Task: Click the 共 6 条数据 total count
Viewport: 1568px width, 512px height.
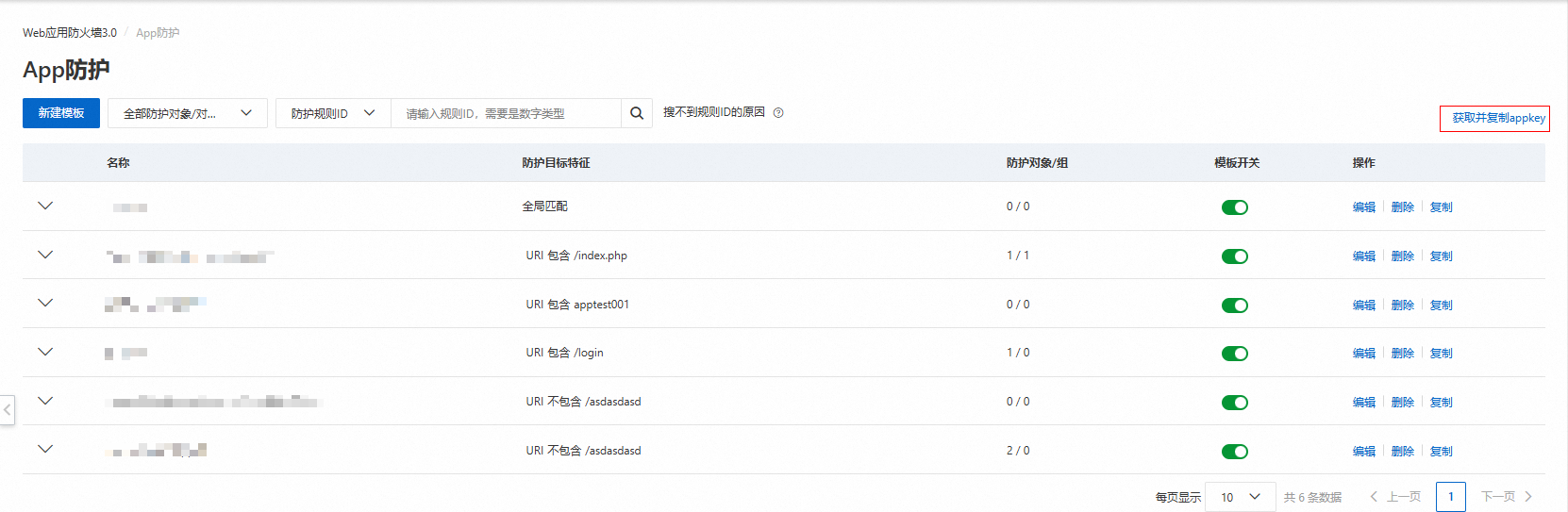Action: click(1312, 498)
